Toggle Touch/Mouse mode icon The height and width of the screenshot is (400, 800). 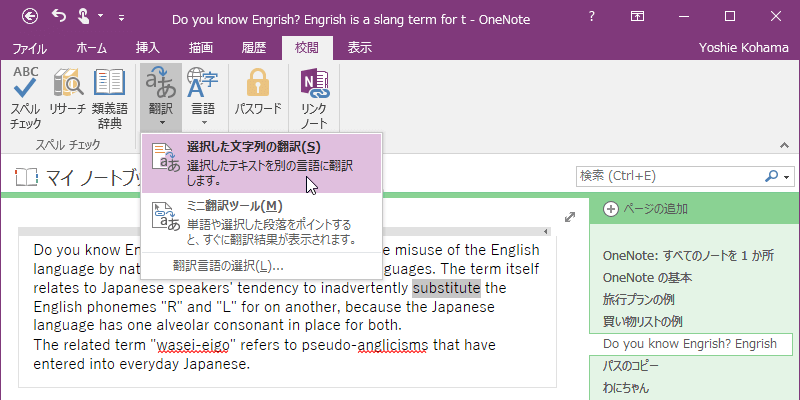pos(84,17)
